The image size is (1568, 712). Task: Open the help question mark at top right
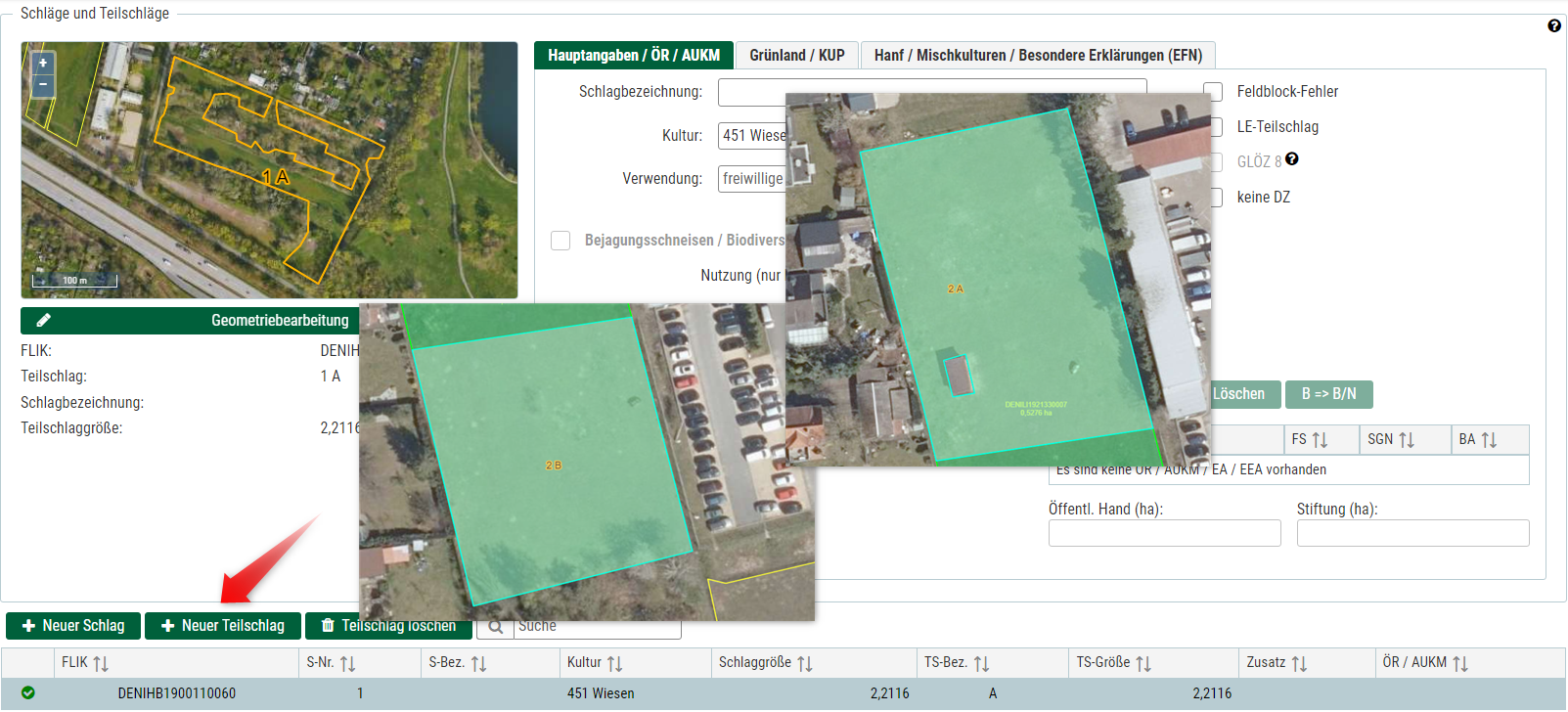tap(1554, 26)
